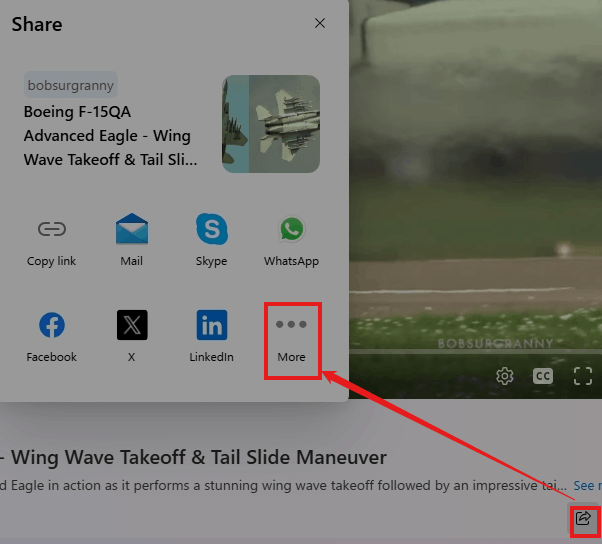The image size is (602, 544).
Task: Click the video description text
Action: coord(283,485)
